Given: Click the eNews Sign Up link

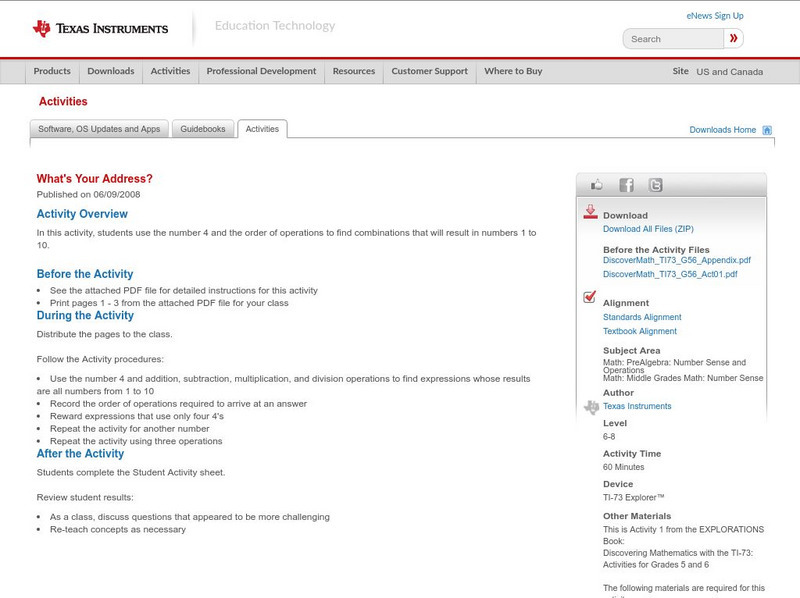Looking at the screenshot, I should (714, 15).
